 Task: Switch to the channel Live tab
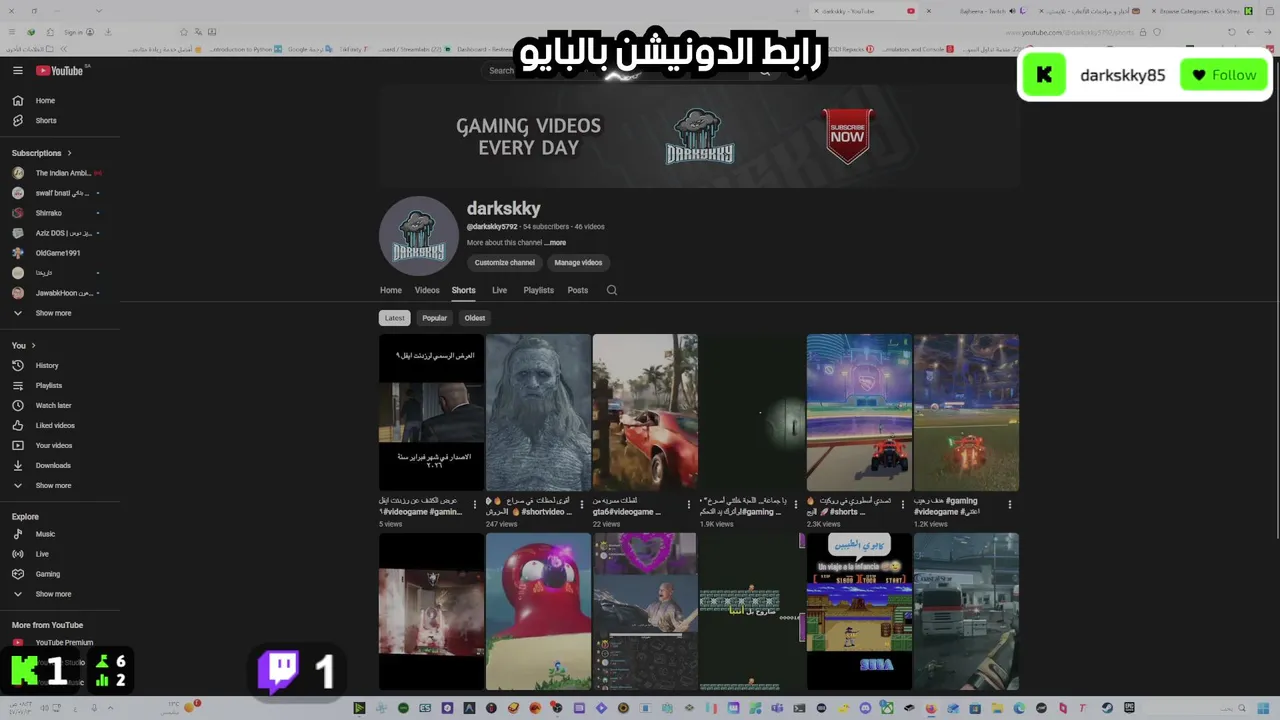[x=499, y=291]
